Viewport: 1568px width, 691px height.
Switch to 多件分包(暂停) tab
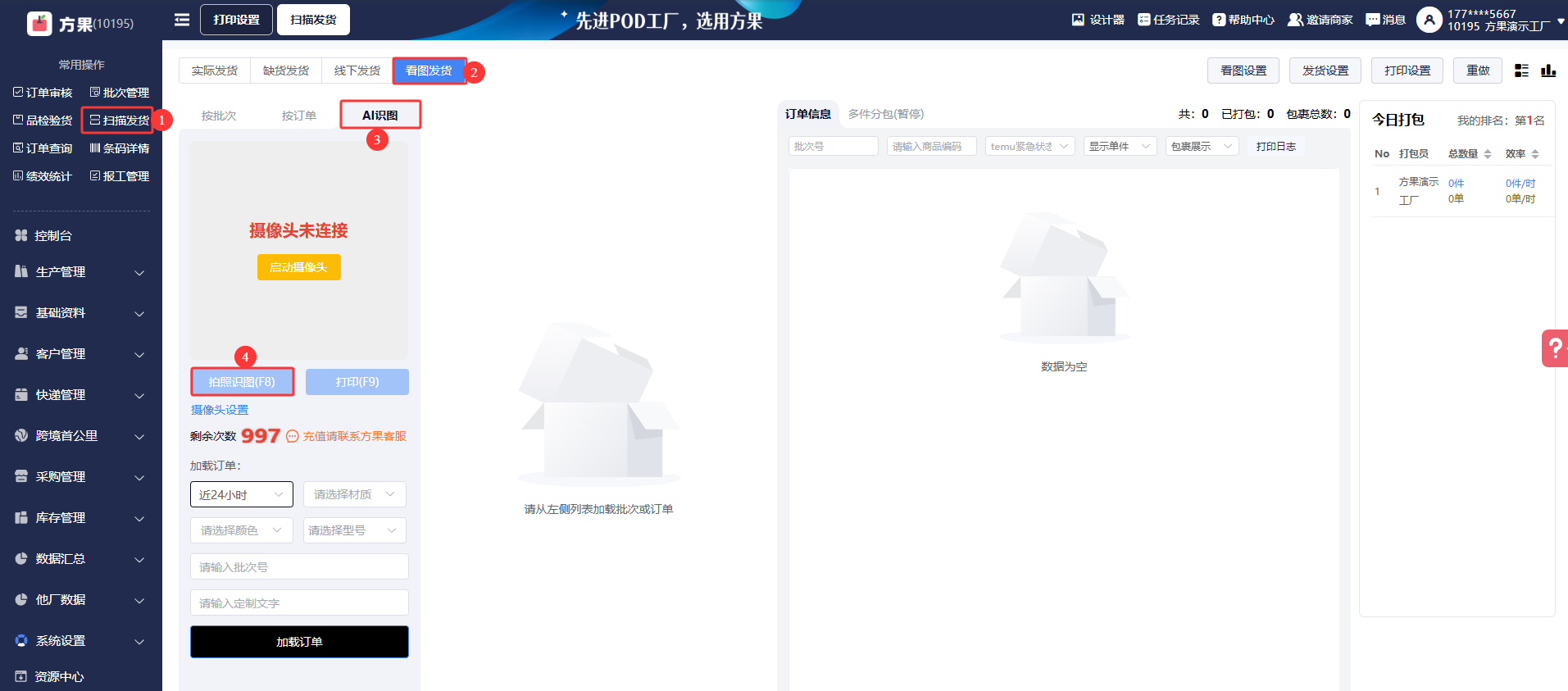pos(886,114)
